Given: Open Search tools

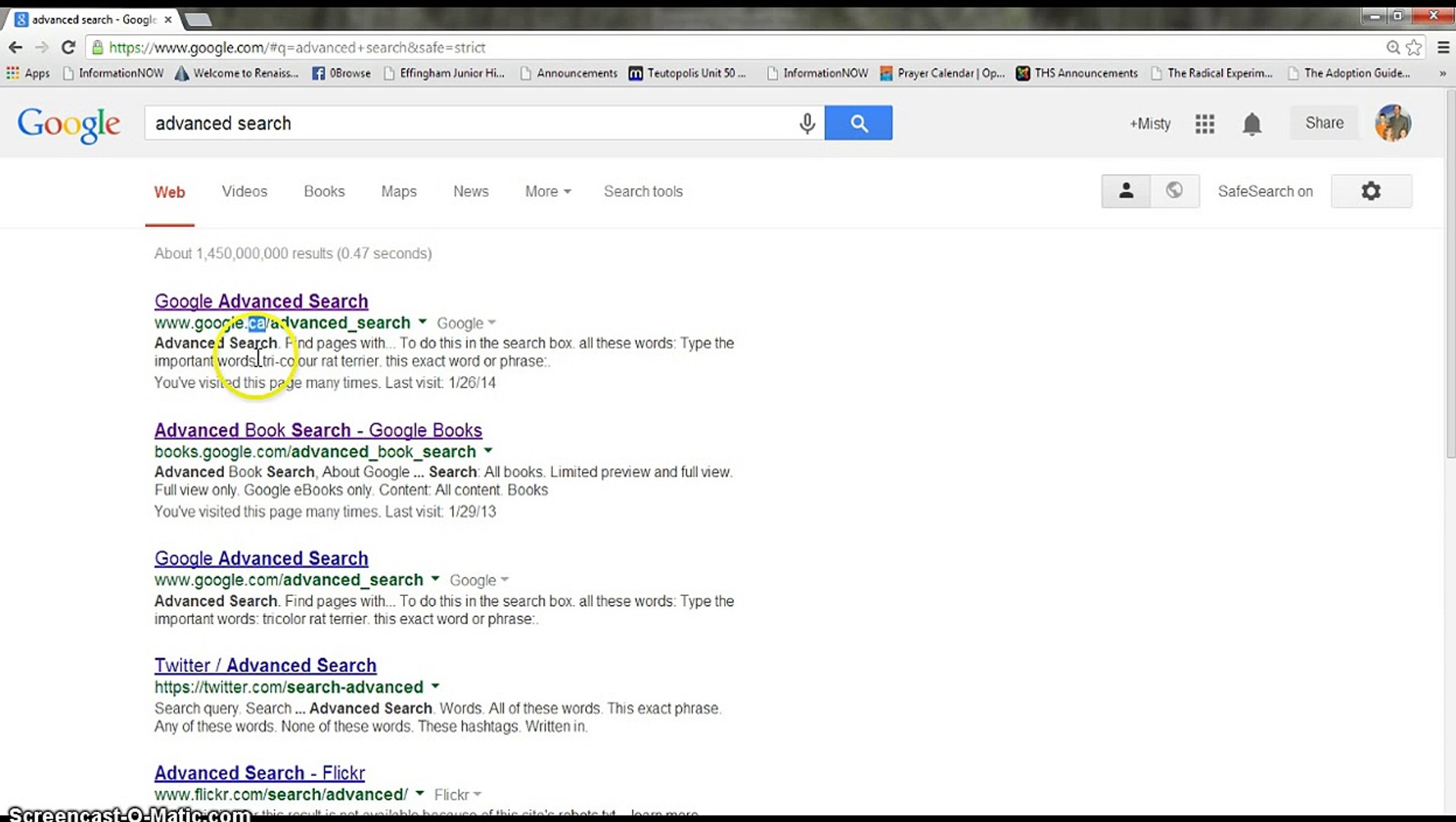Looking at the screenshot, I should [x=644, y=192].
